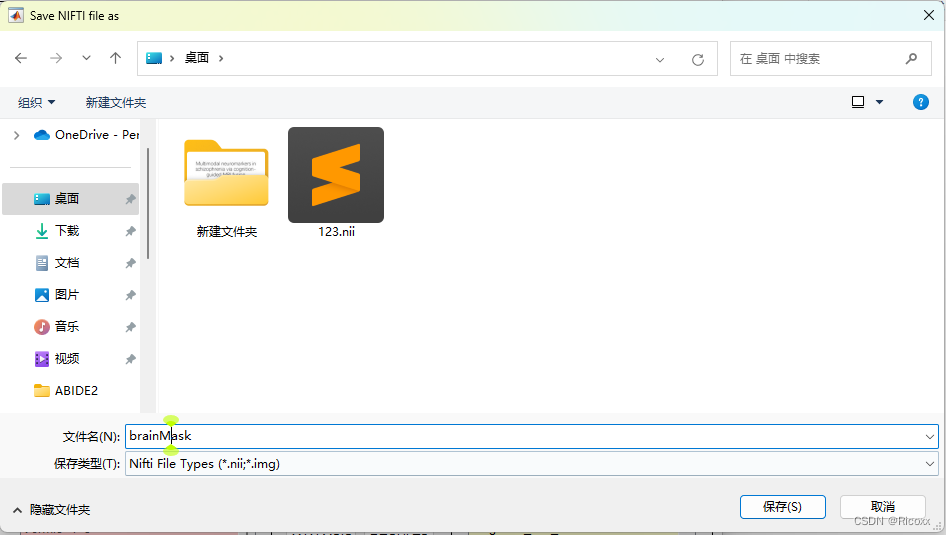Image resolution: width=946 pixels, height=535 pixels.
Task: Unpin 下载 using its pin icon
Action: [130, 231]
